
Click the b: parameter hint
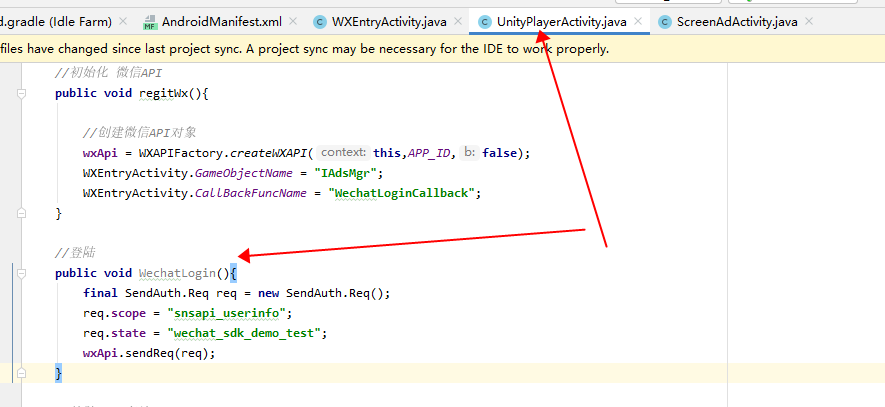pos(469,152)
